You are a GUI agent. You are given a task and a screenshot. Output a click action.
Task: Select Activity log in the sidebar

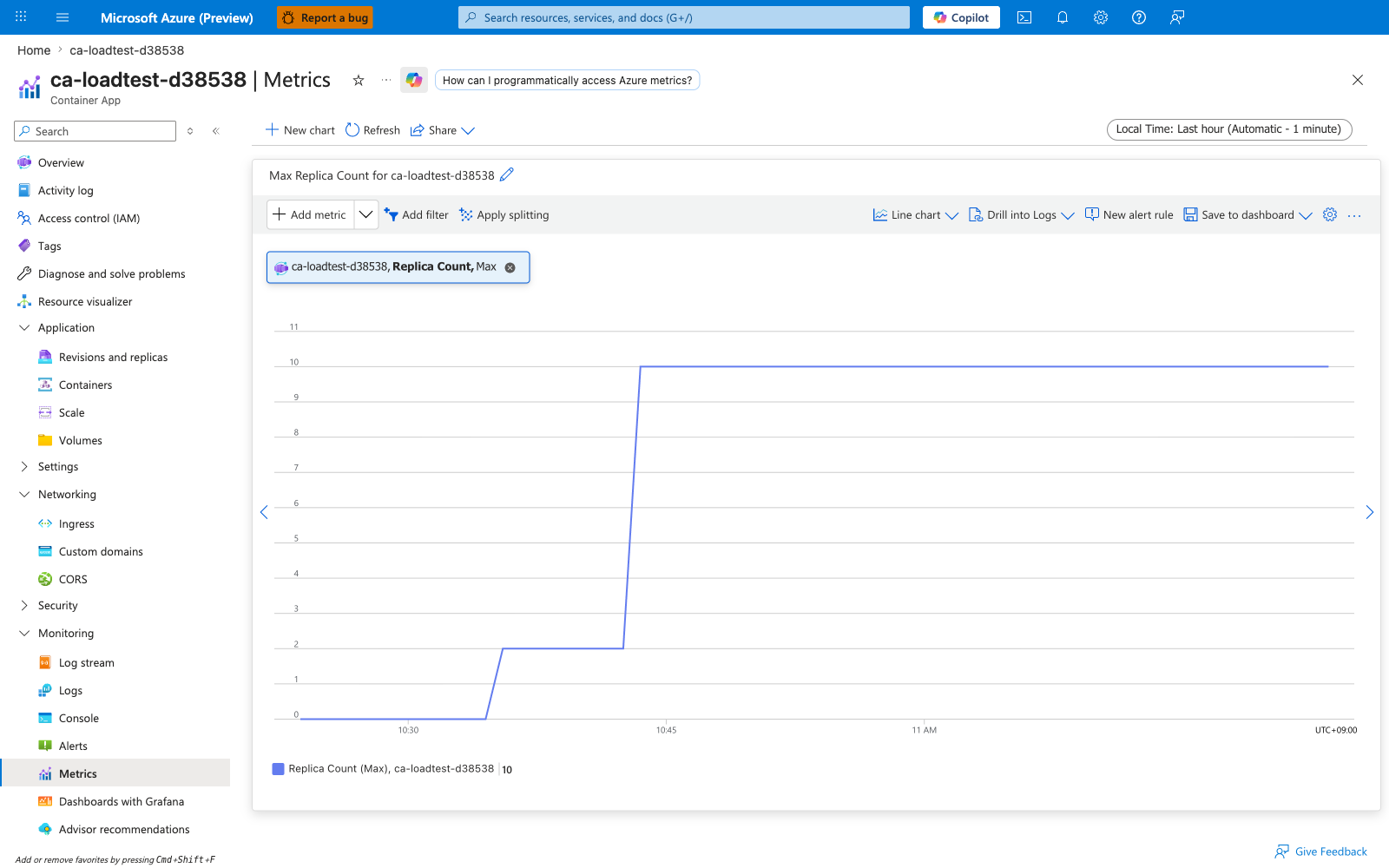(66, 191)
